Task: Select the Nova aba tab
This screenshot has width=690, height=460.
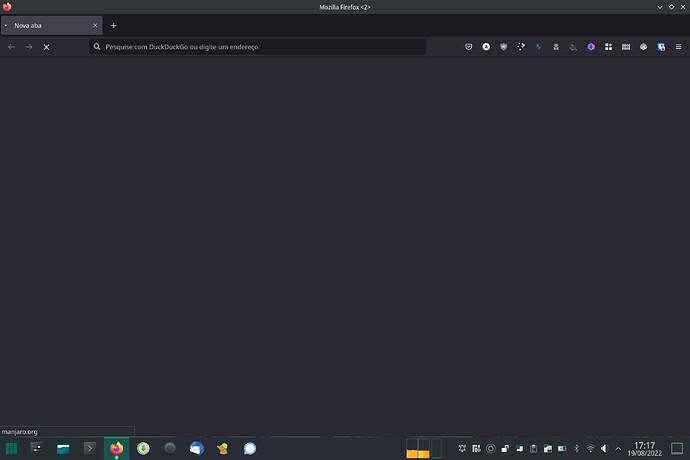Action: click(51, 26)
